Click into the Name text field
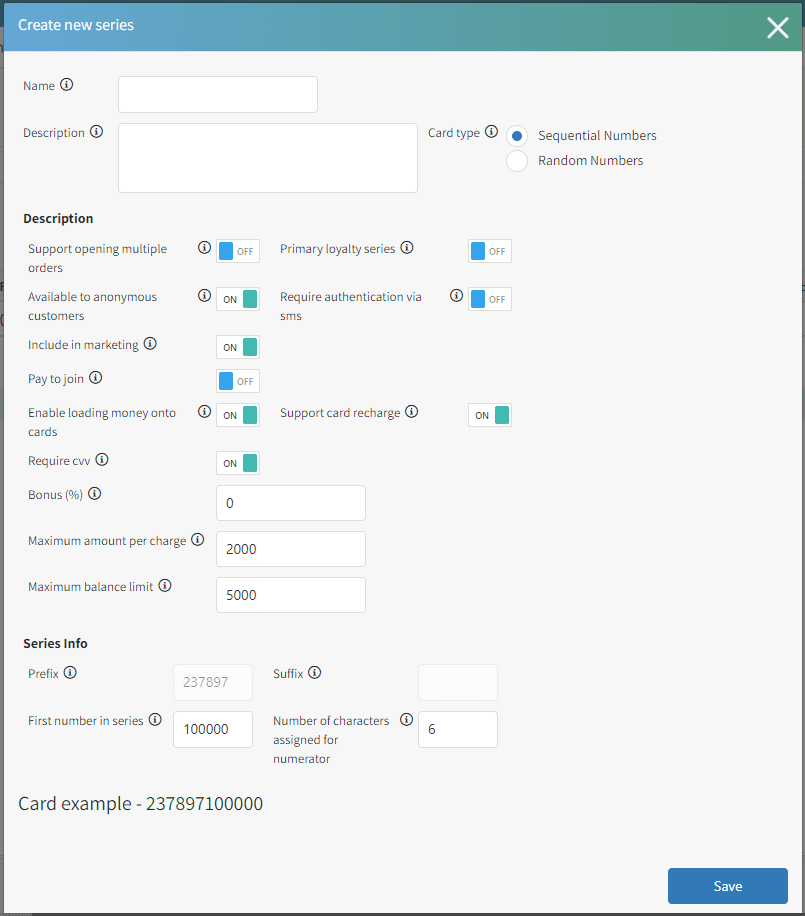Screen dimensions: 805x916 point(218,95)
